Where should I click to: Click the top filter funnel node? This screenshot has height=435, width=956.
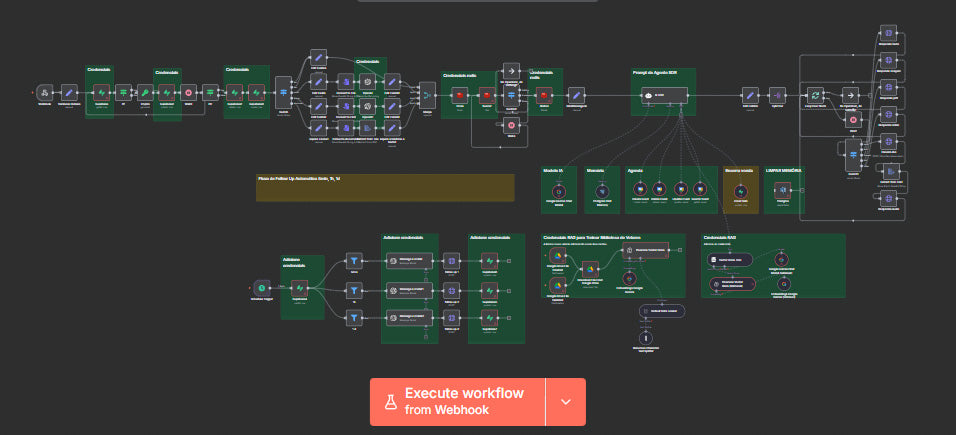(x=353, y=260)
